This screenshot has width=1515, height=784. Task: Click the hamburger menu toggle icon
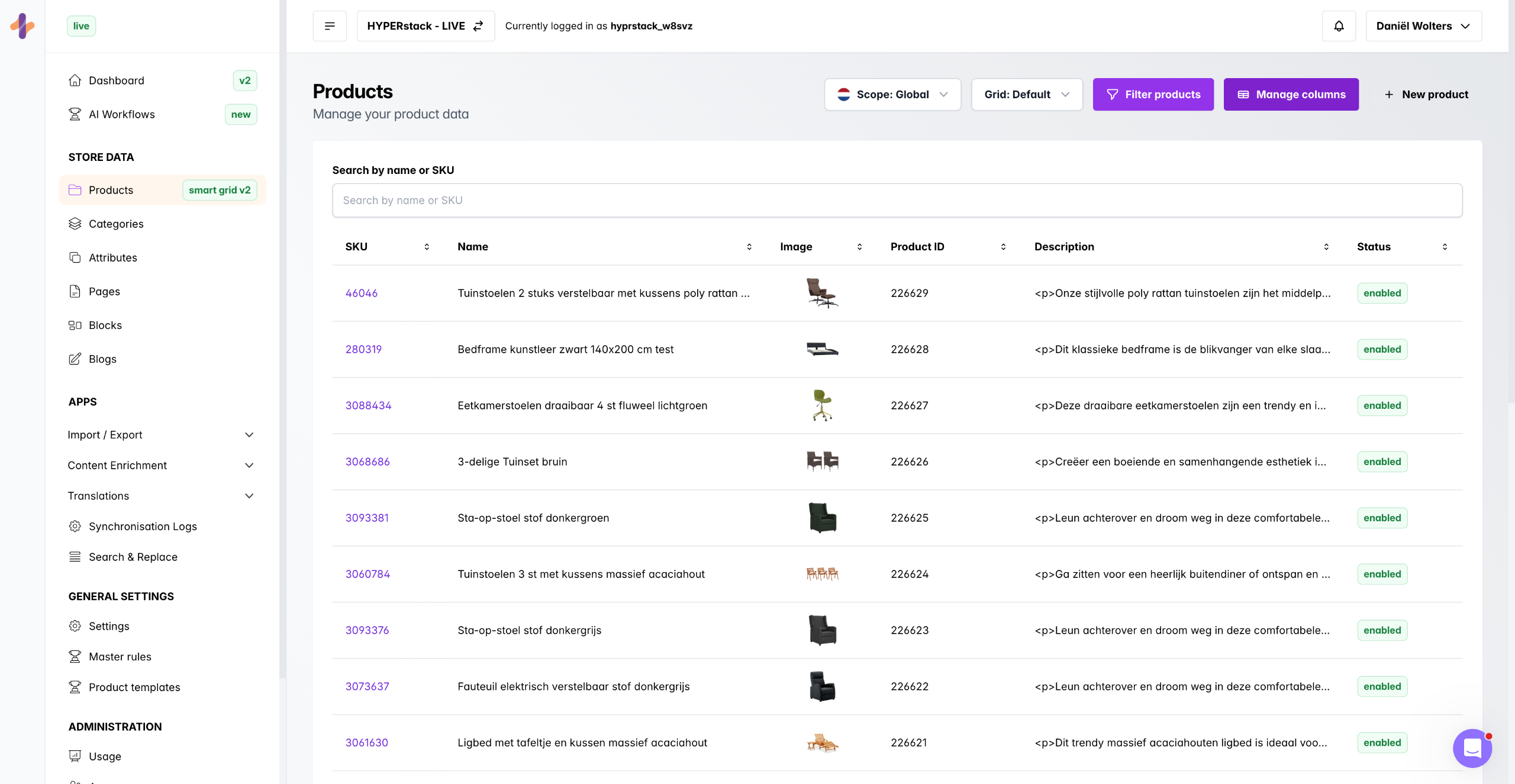(x=330, y=26)
